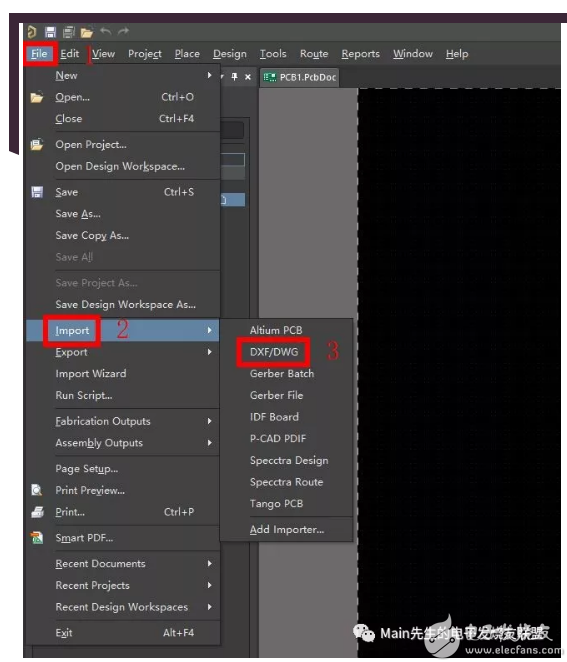Screen dimensions: 567x662
Task: Click the project folder icon beside Open Project...
Action: (37, 144)
